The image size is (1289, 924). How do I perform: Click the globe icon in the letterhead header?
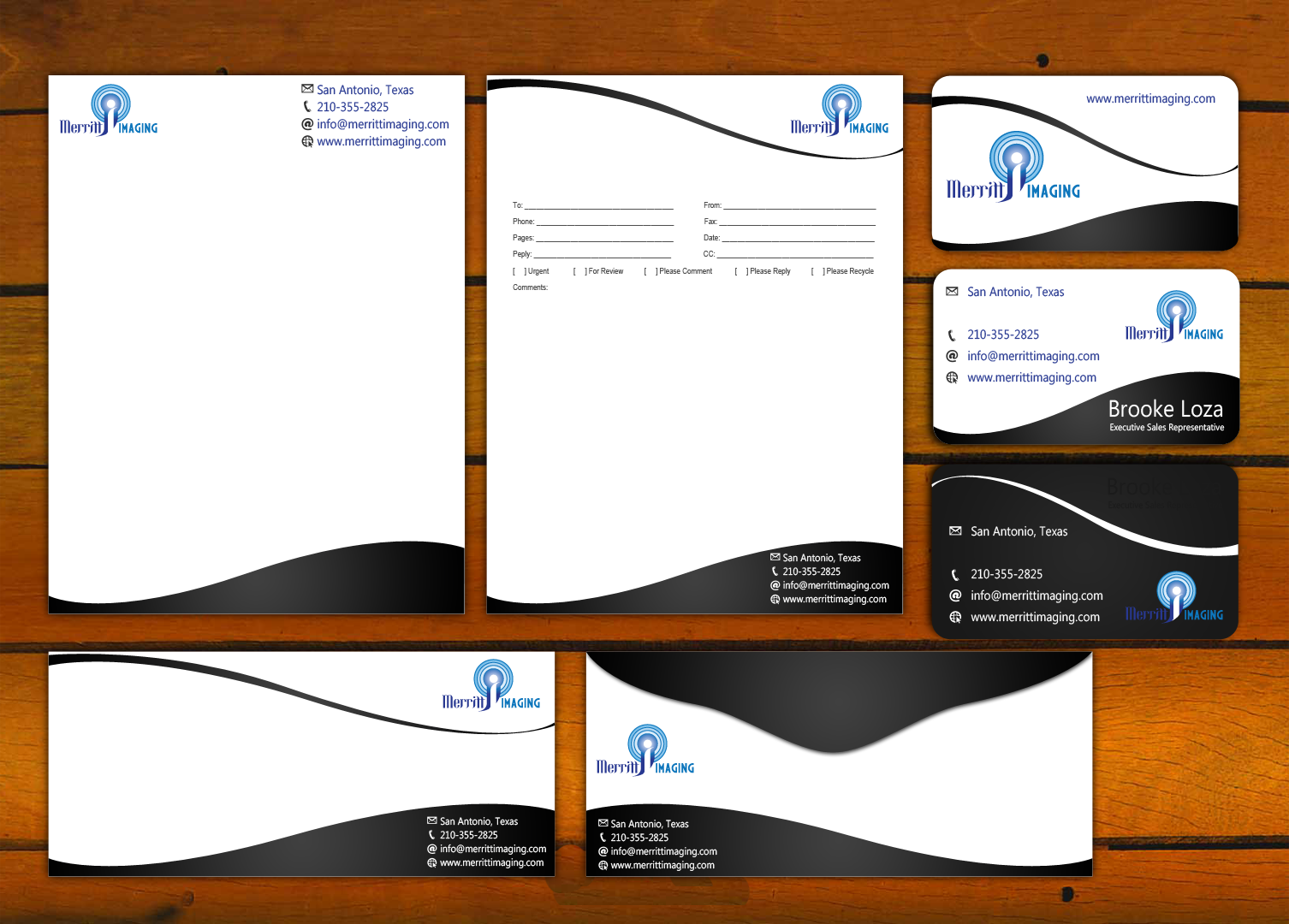tap(307, 141)
